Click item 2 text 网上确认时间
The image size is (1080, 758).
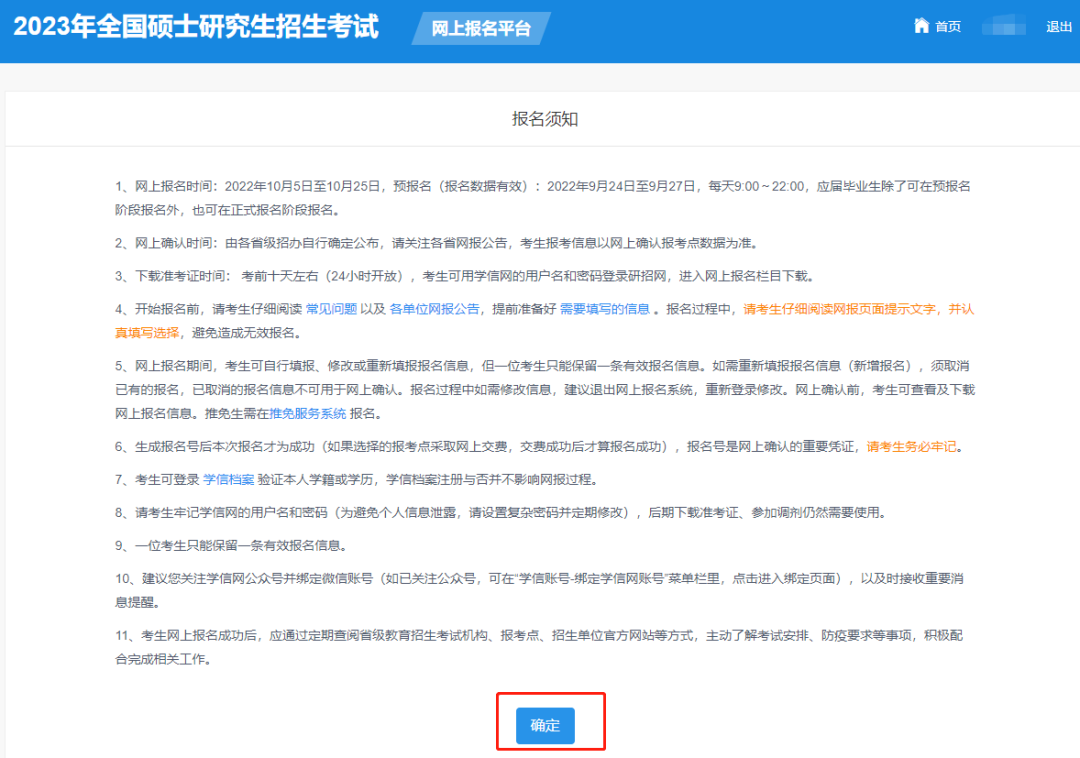point(176,242)
